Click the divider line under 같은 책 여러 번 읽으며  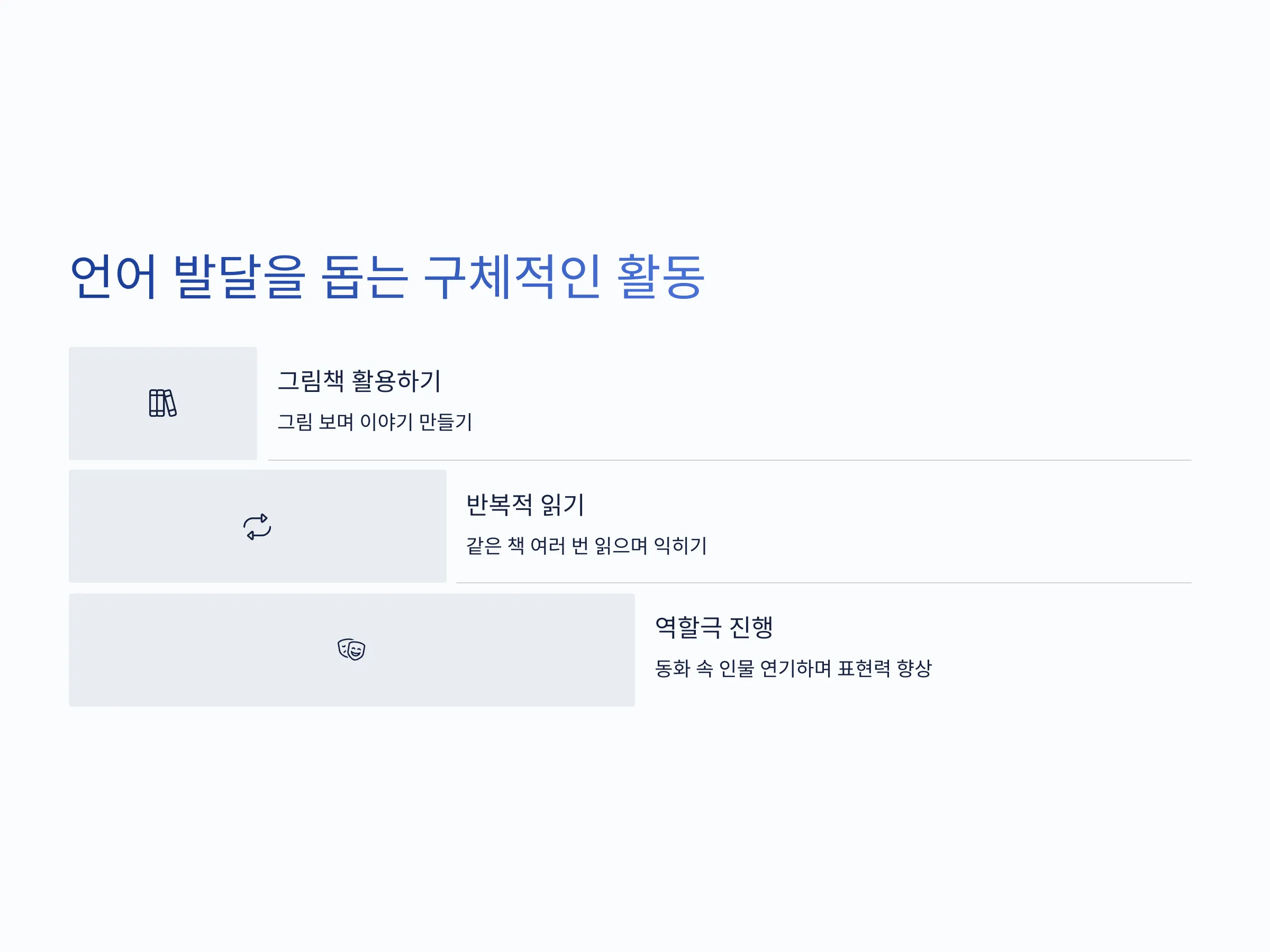[824, 583]
